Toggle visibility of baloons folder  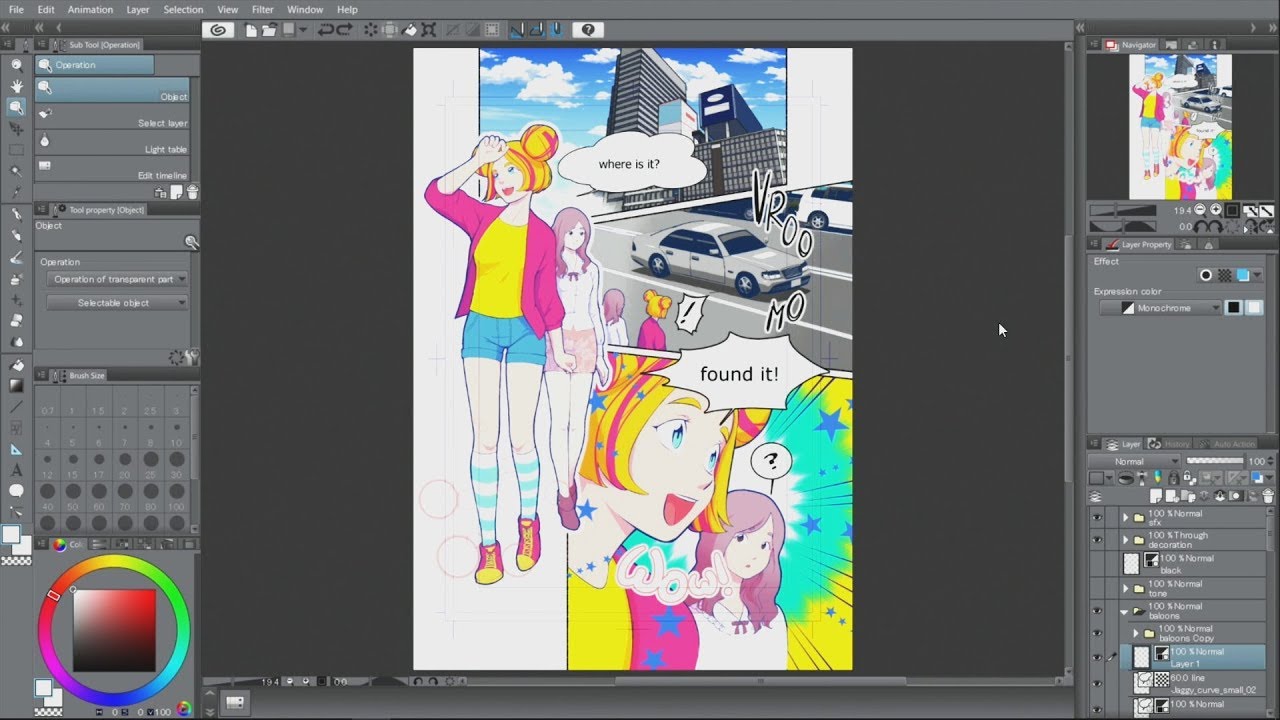pos(1097,610)
